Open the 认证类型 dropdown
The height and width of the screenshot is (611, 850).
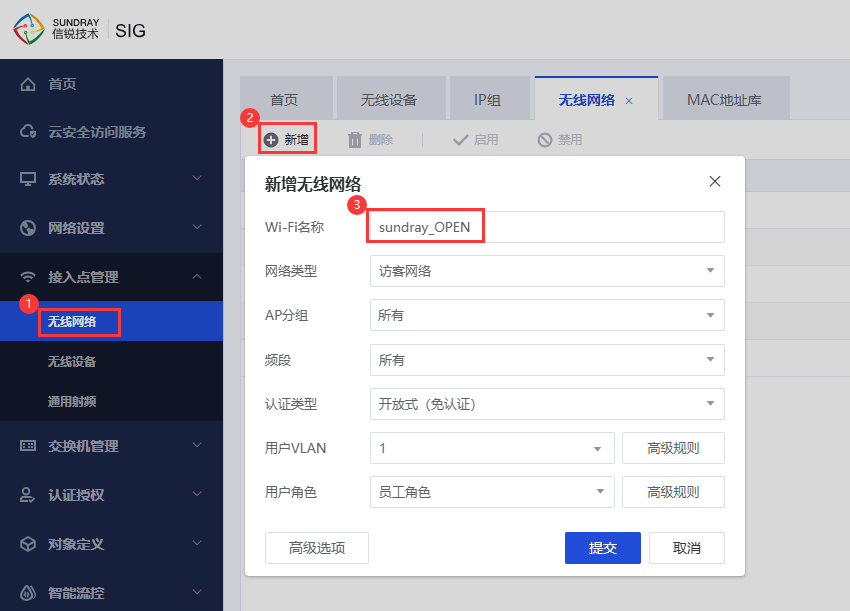547,404
